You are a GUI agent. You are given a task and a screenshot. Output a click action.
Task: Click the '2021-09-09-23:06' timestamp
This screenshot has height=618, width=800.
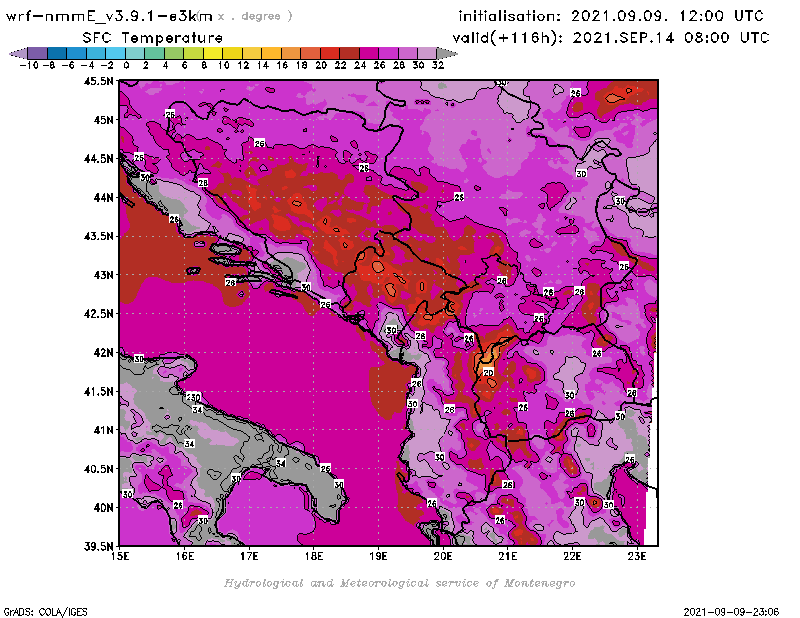pos(731,612)
